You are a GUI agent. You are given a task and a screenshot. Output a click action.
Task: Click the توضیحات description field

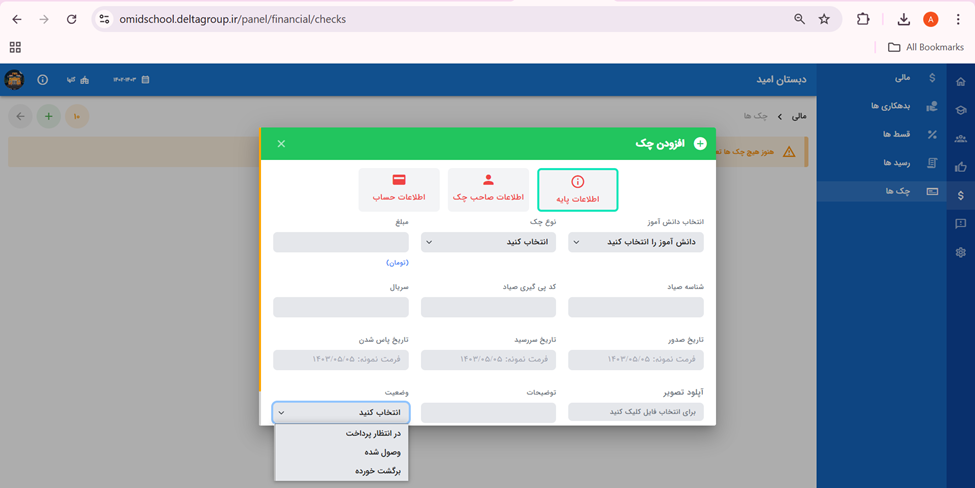click(x=488, y=413)
